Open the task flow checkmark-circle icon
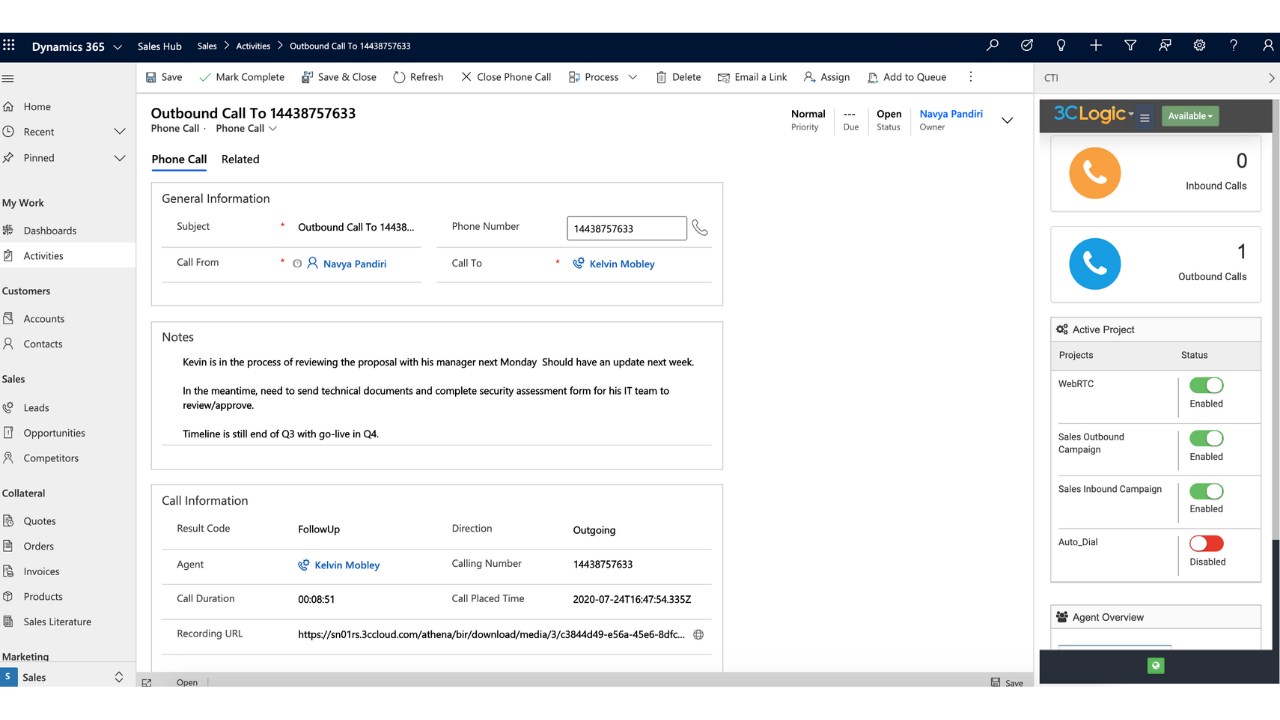Image resolution: width=1280 pixels, height=720 pixels. (1026, 46)
